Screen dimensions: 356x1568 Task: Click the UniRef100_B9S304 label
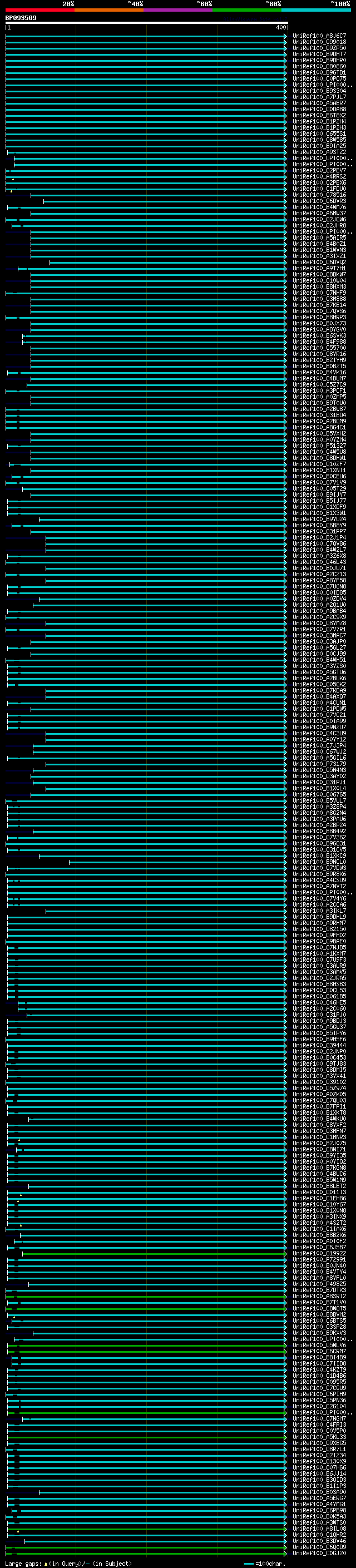click(x=319, y=91)
